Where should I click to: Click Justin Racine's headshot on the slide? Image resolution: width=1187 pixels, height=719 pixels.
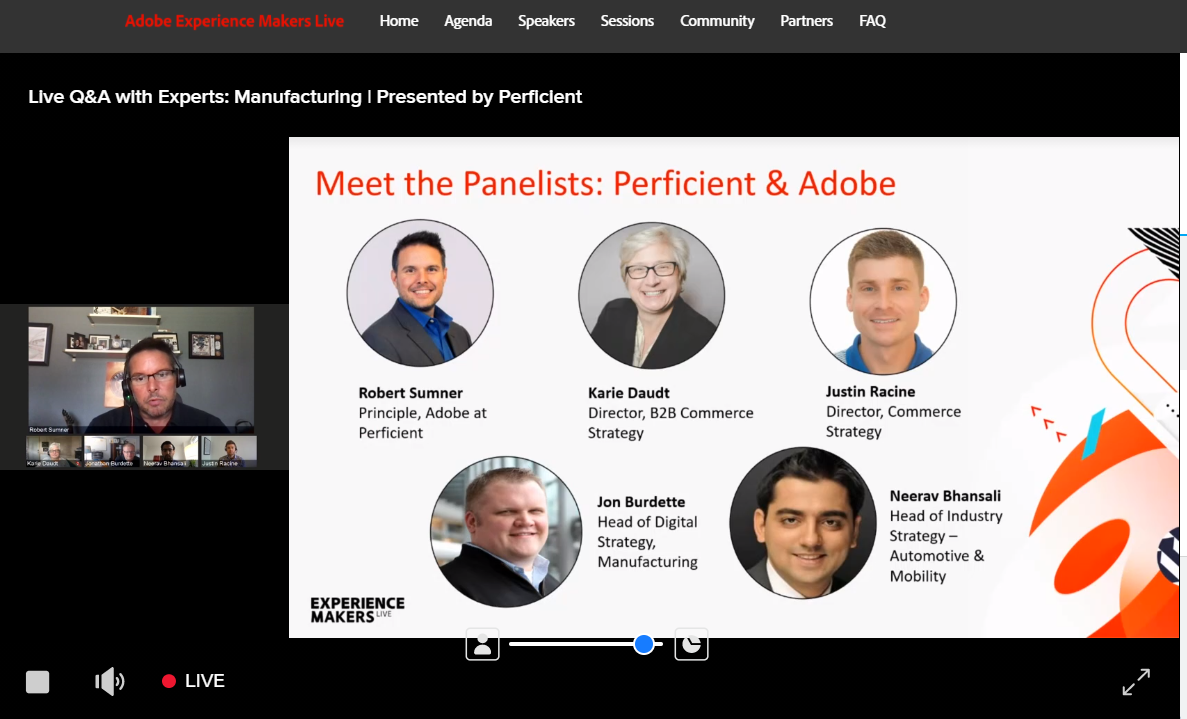click(883, 301)
